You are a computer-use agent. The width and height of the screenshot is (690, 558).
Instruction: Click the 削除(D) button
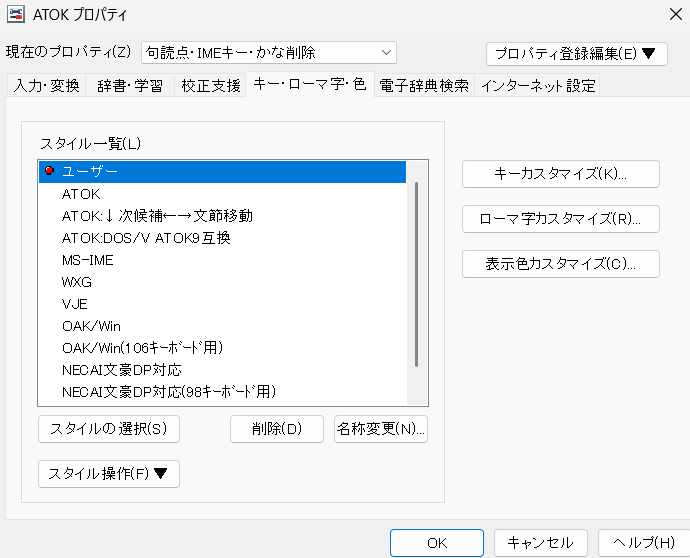pyautogui.click(x=277, y=429)
